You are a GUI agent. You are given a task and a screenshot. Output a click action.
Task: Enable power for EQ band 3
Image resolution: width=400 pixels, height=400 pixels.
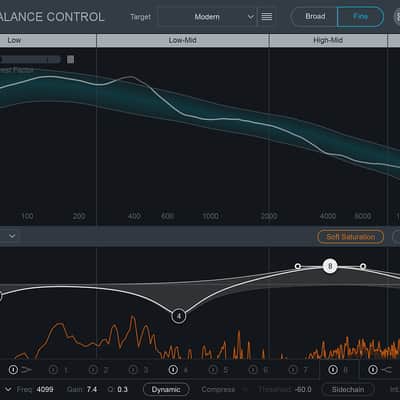[x=133, y=370]
